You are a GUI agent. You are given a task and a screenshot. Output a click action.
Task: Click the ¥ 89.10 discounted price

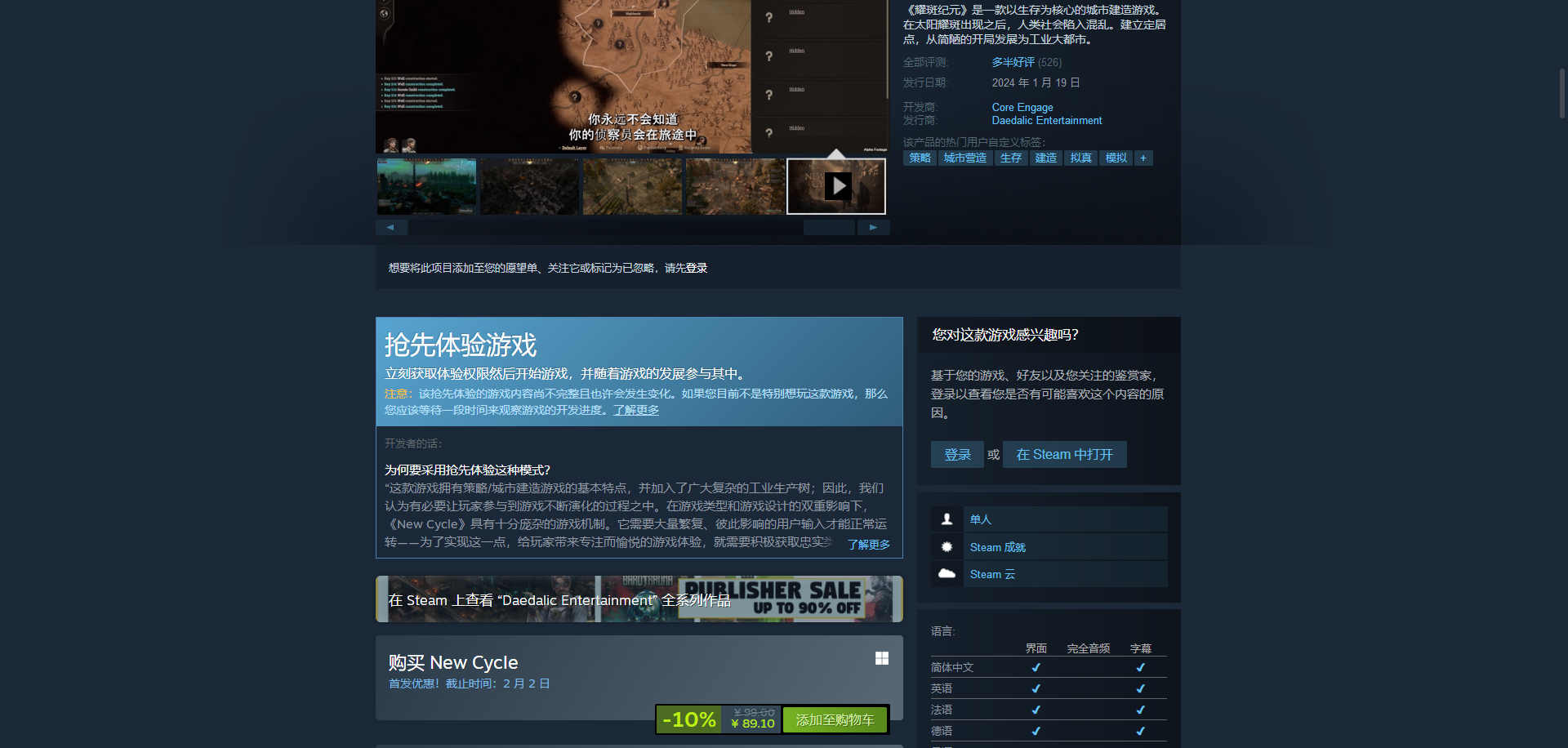[x=752, y=724]
